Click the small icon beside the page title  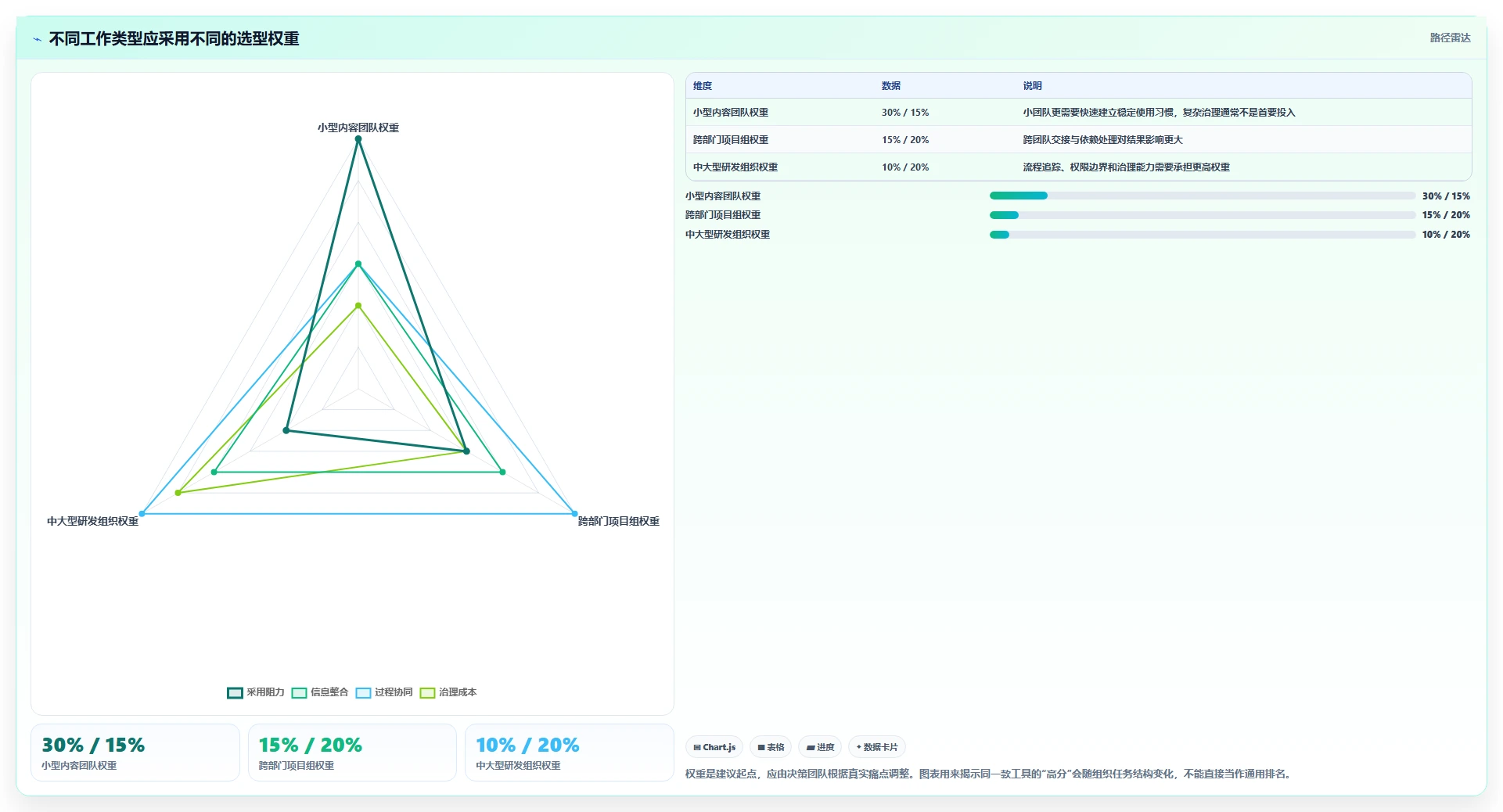[x=37, y=39]
